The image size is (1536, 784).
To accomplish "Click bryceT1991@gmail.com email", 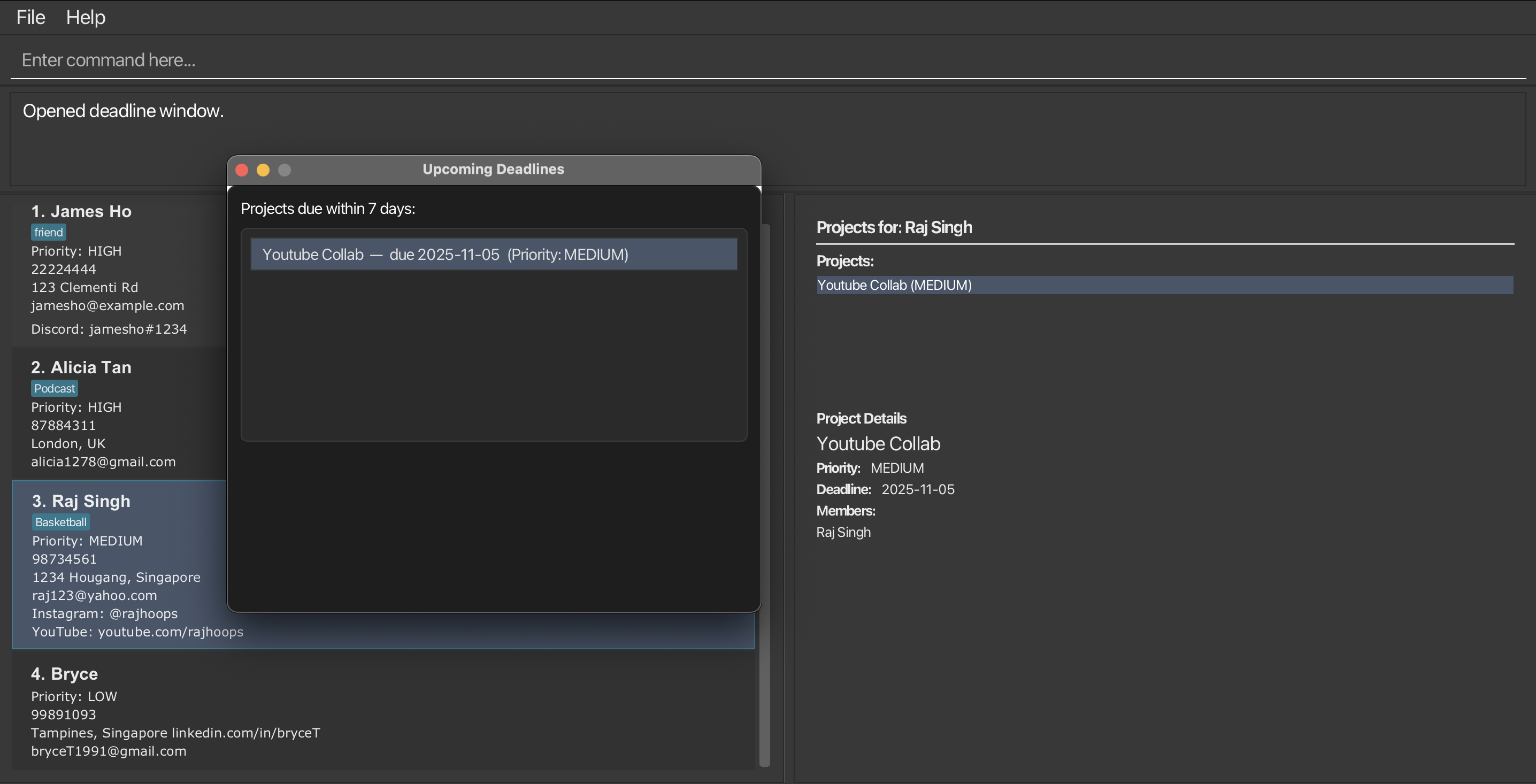I will click(109, 751).
